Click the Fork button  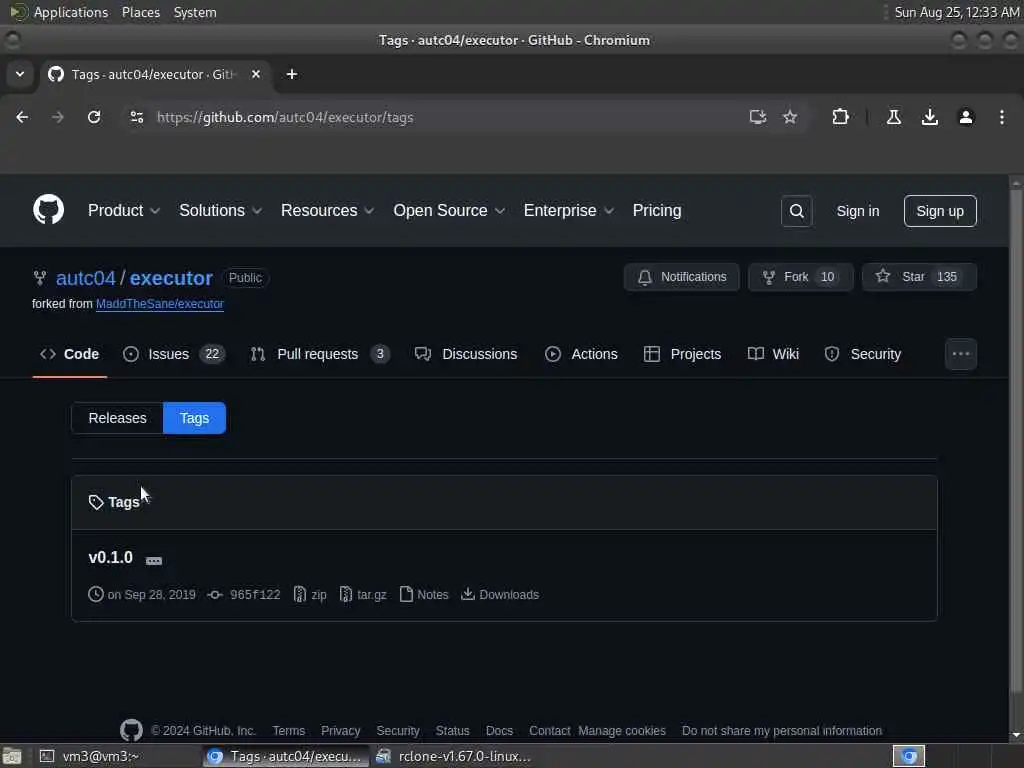[x=801, y=277]
